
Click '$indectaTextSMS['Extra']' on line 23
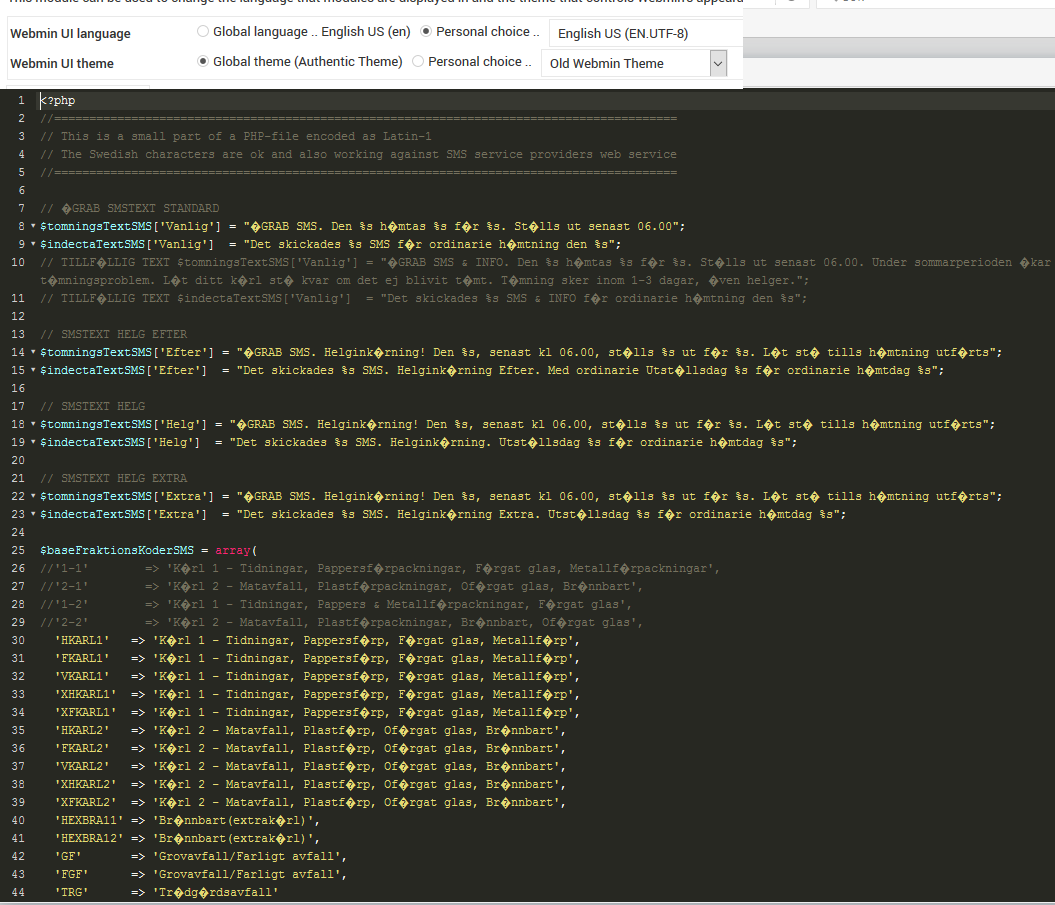[124, 514]
